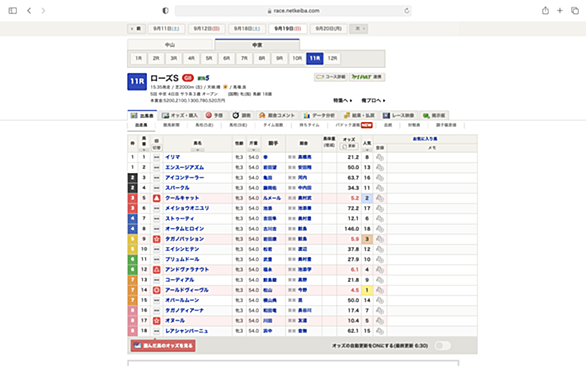Focus the race.netkeiba.com address bar

tap(293, 11)
